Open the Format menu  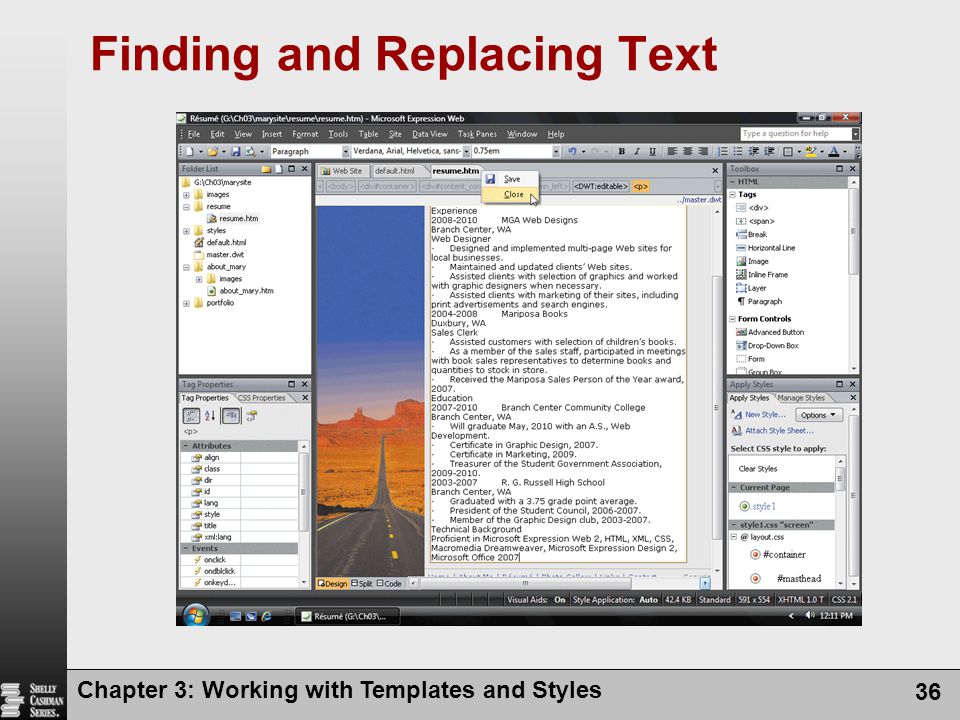[305, 134]
